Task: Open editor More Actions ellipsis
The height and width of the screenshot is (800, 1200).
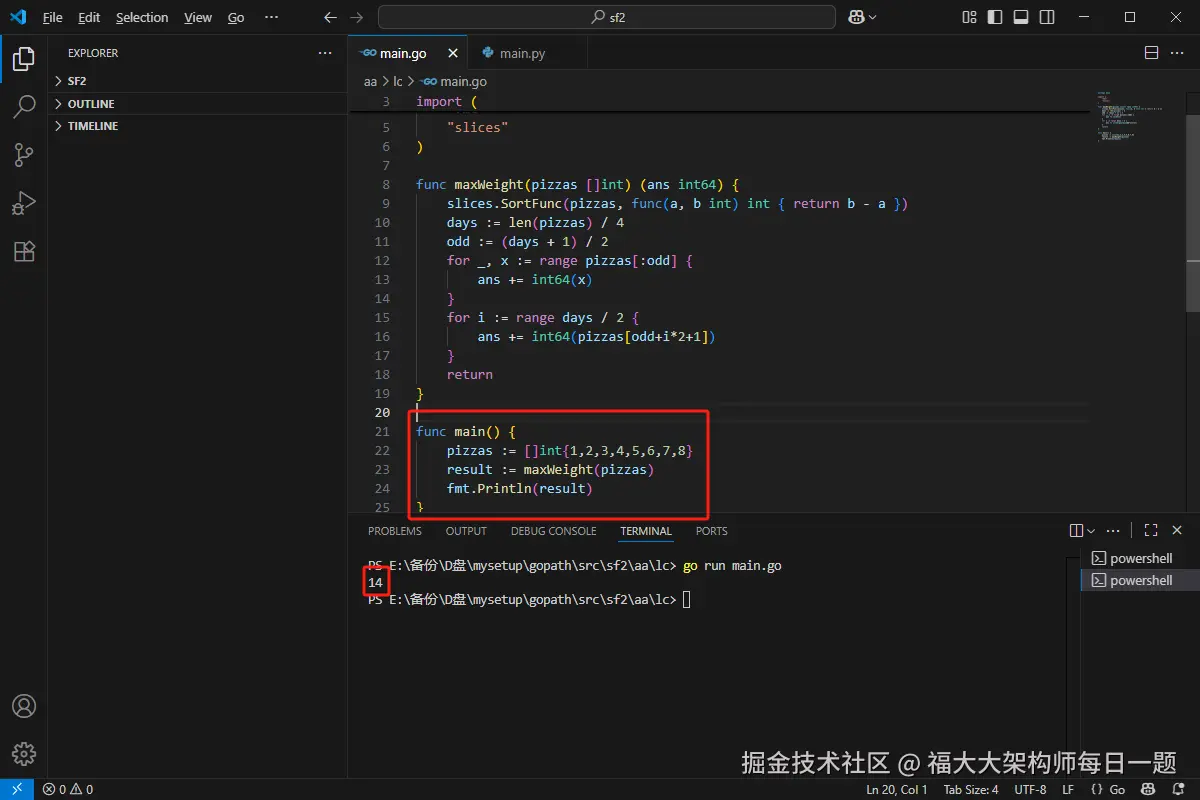Action: 1178,53
